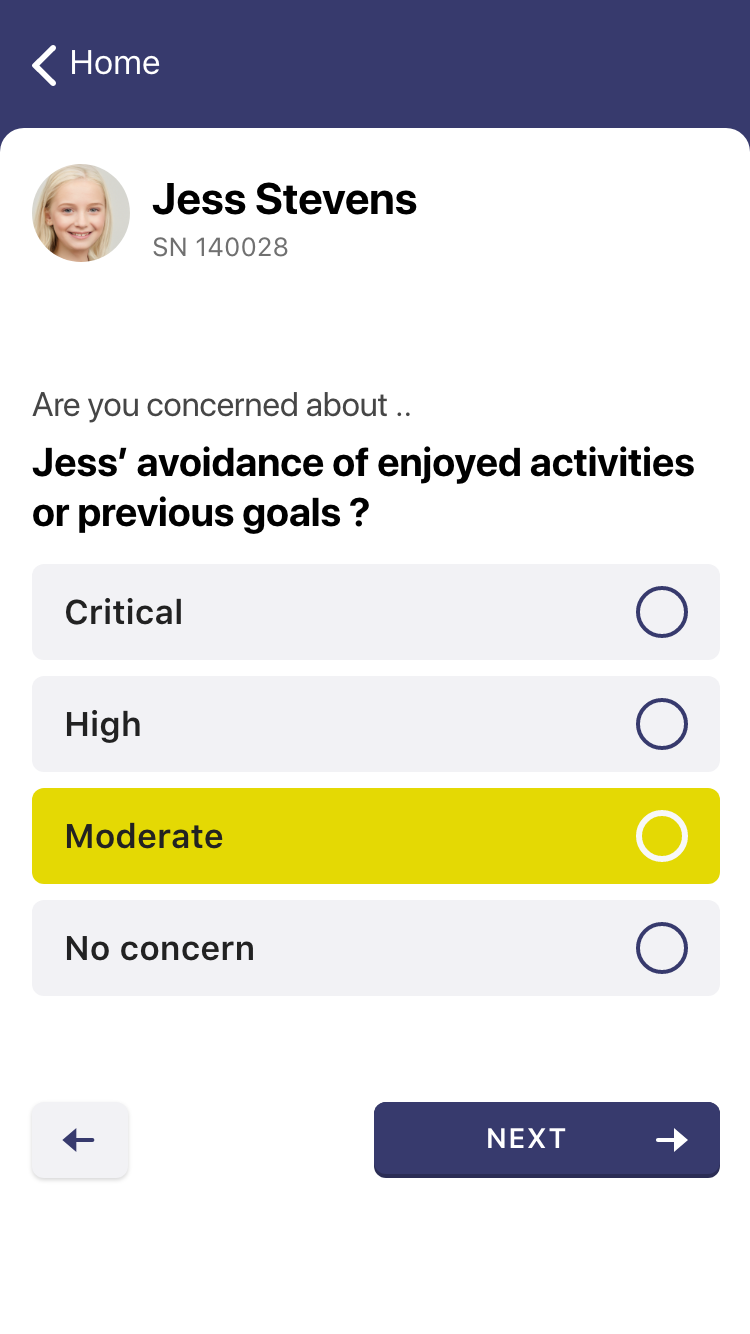Select the Moderate radio circle
This screenshot has width=750, height=1334.
point(661,836)
